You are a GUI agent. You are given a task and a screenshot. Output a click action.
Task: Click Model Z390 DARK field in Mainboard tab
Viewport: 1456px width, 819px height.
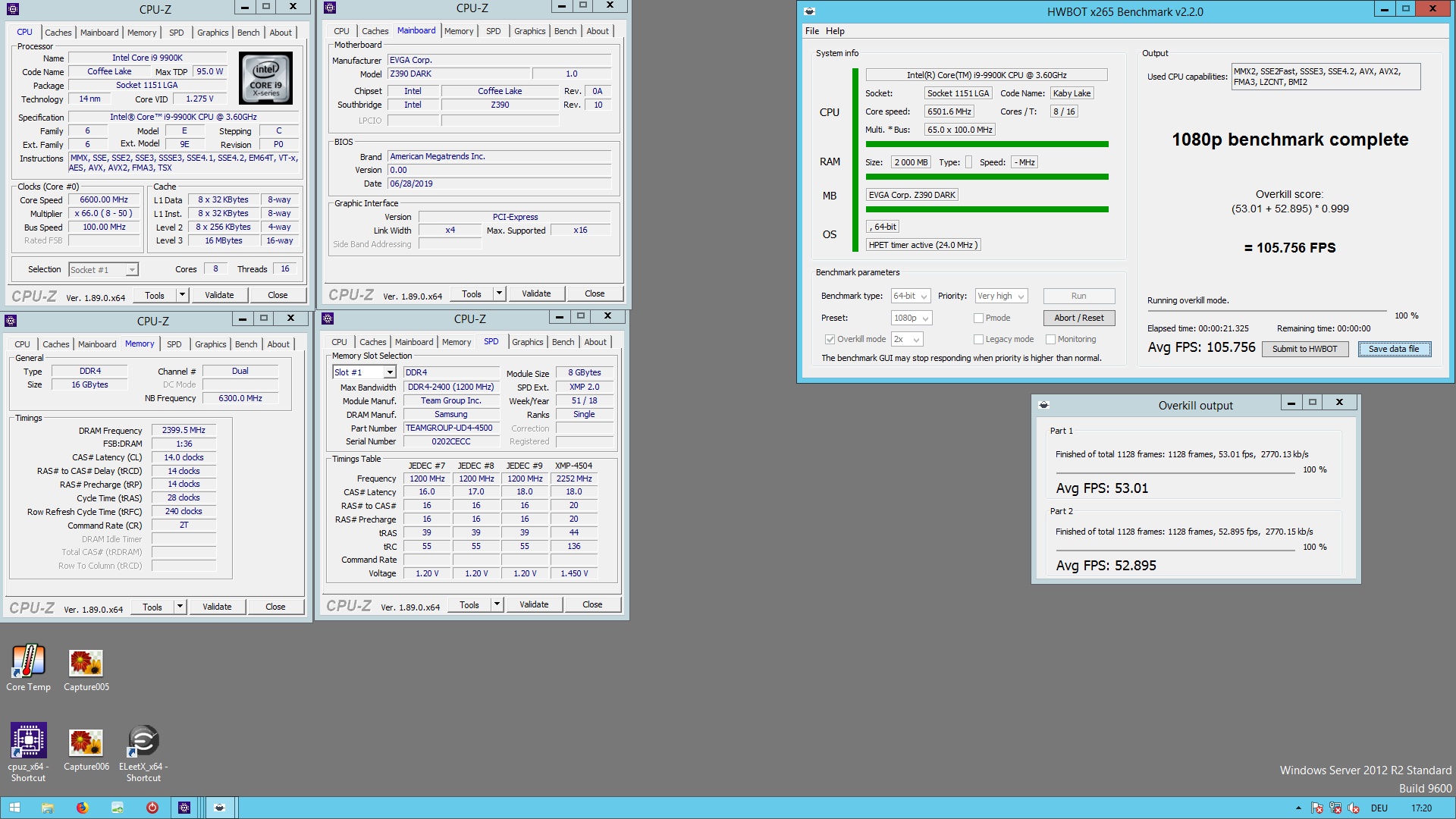pyautogui.click(x=460, y=74)
